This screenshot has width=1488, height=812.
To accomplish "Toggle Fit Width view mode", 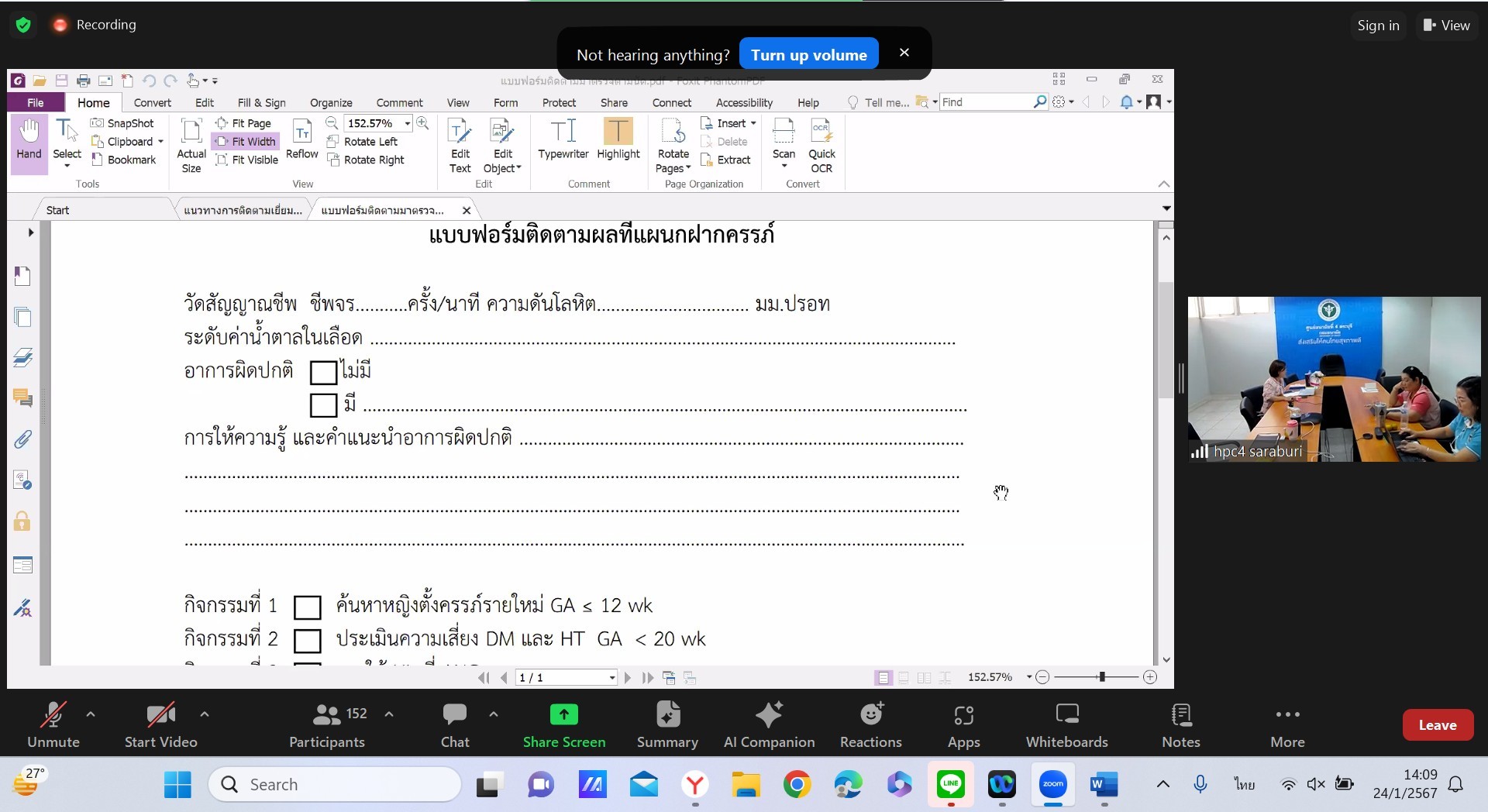I will click(x=245, y=142).
